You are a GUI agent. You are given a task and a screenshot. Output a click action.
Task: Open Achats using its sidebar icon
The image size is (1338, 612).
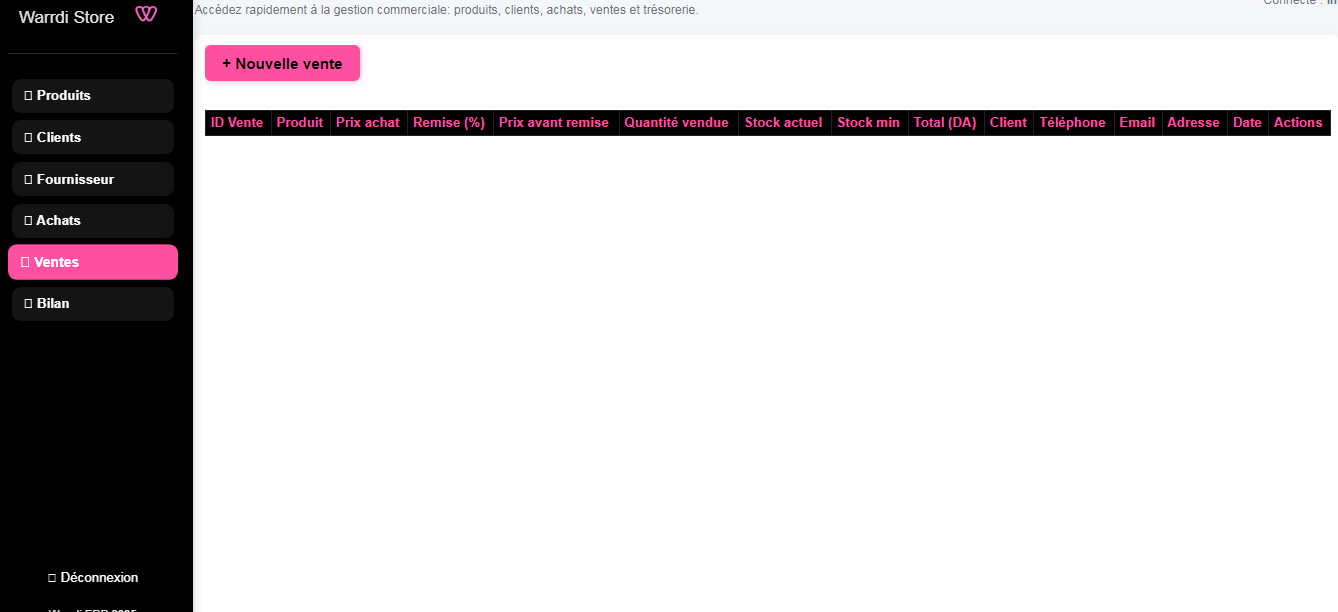coord(27,220)
